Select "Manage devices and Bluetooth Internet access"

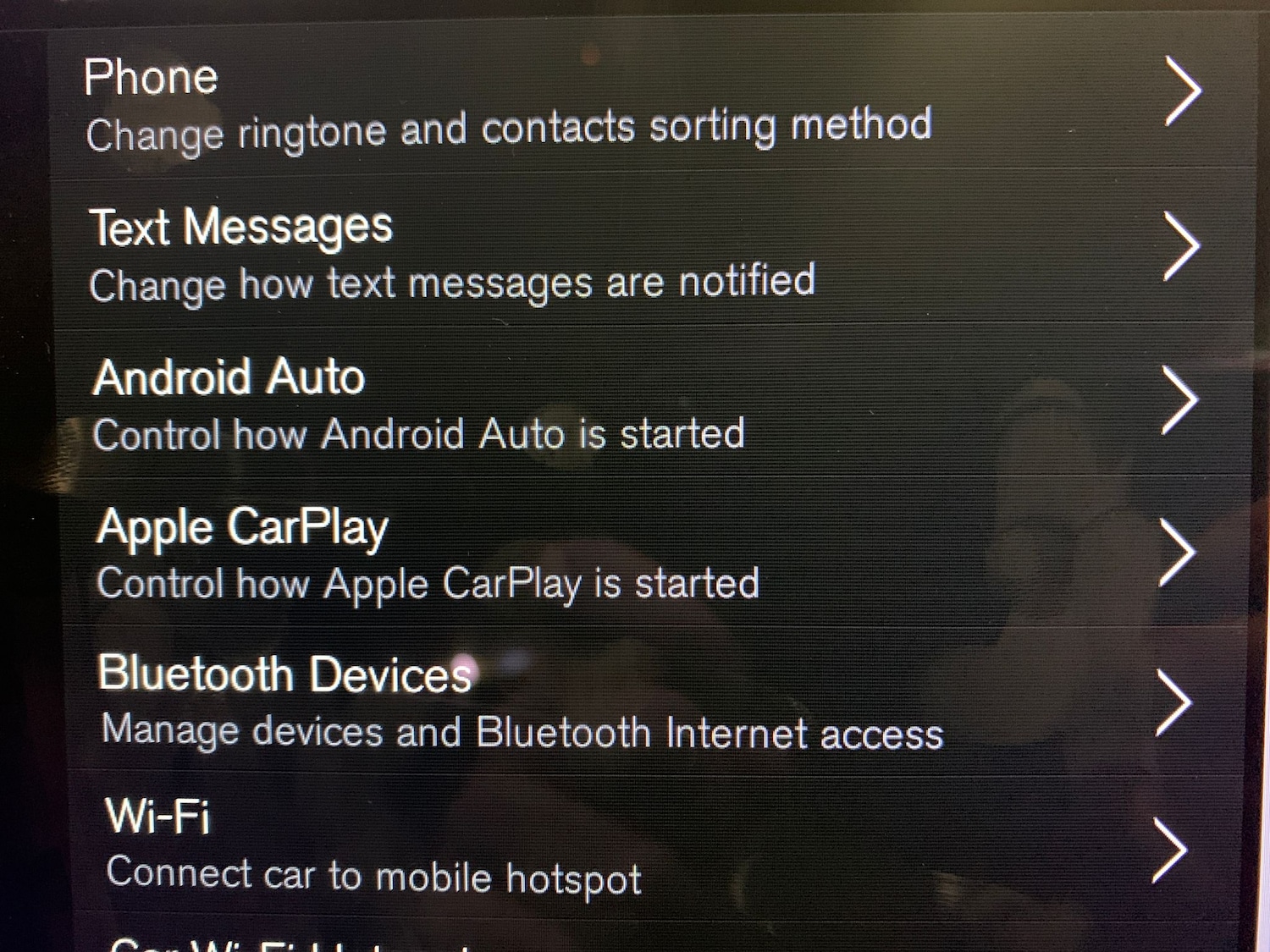pyautogui.click(x=522, y=732)
